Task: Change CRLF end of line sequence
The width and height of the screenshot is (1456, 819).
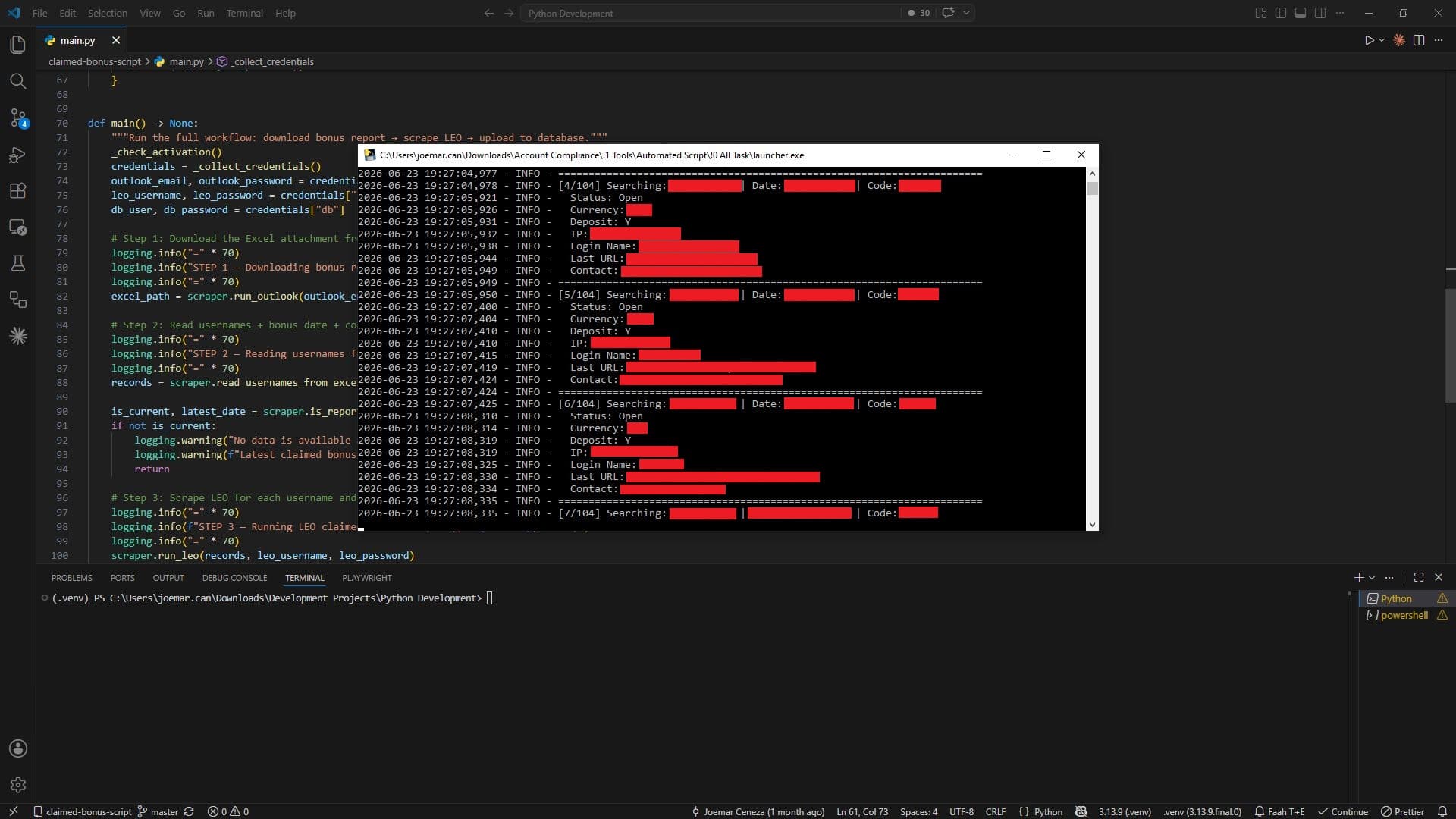Action: (996, 811)
